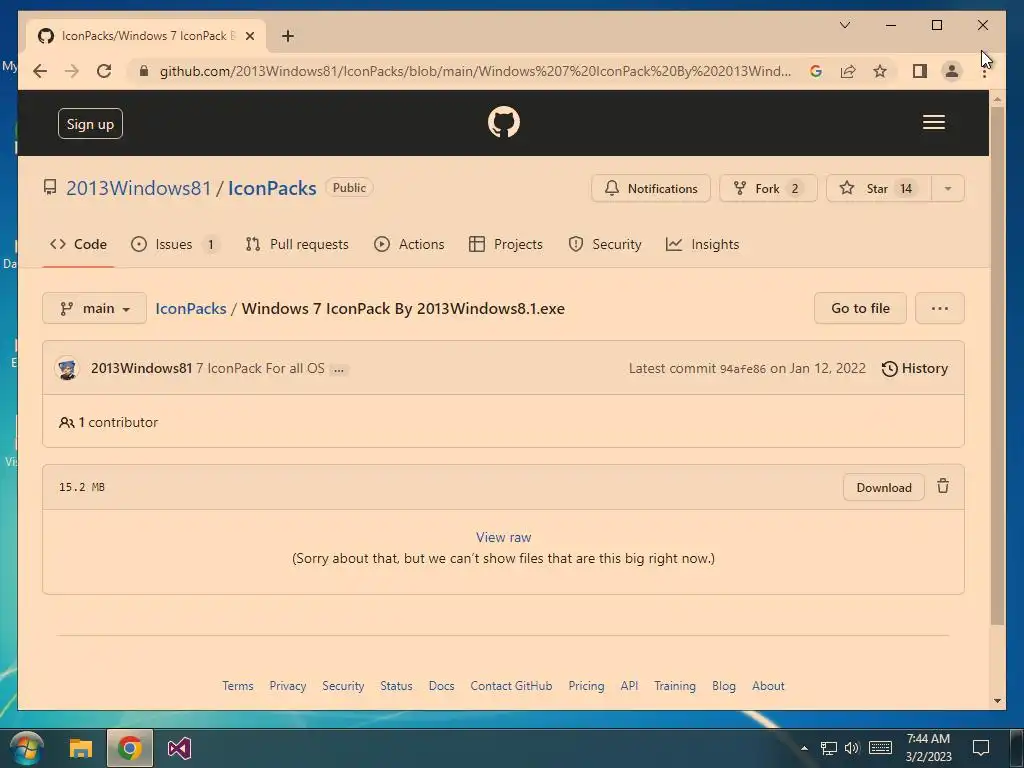
Task: Go back with the browser back arrow
Action: coord(40,71)
